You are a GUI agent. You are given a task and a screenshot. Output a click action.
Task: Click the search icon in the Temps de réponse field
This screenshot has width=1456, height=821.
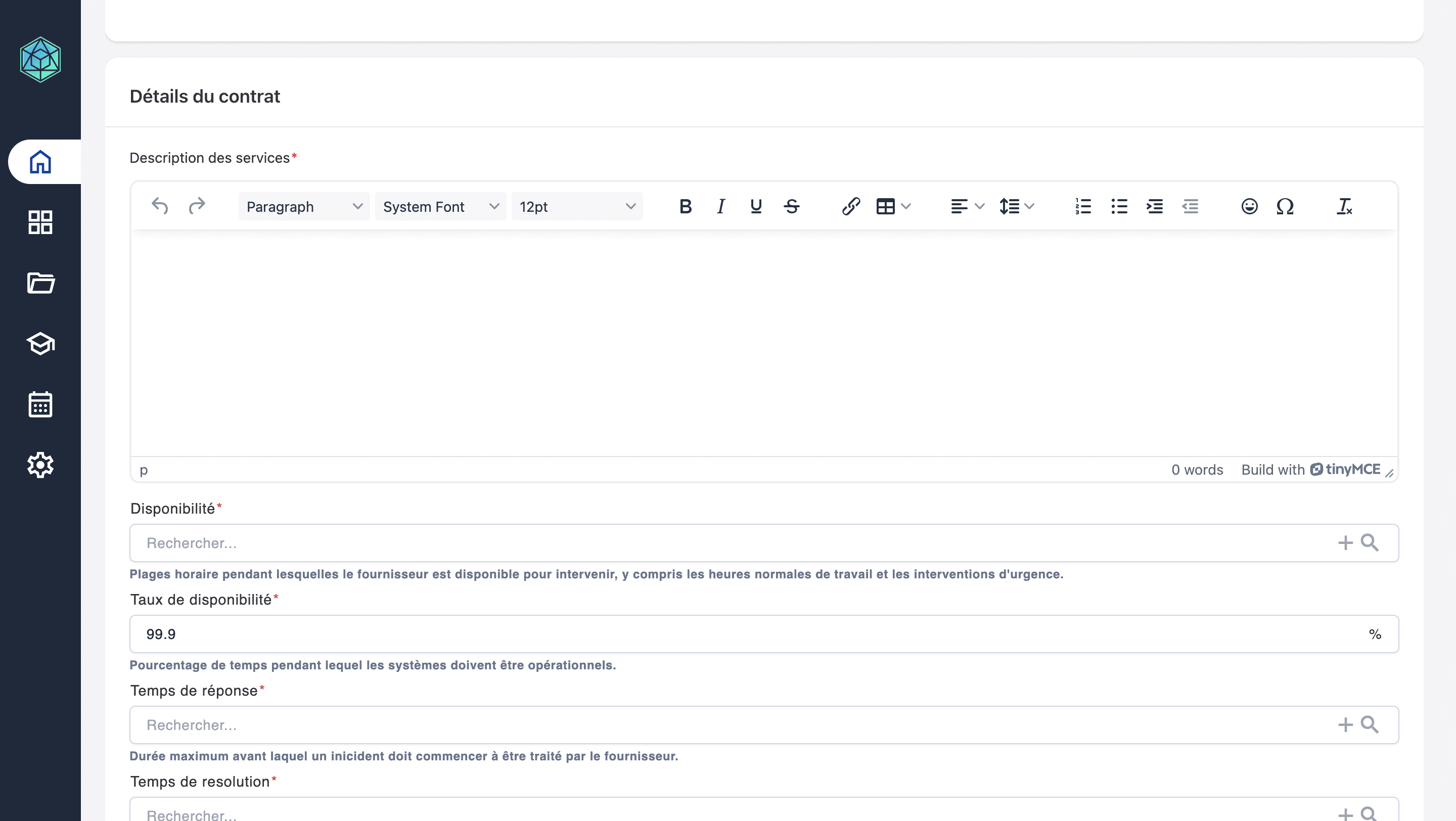[x=1370, y=725]
